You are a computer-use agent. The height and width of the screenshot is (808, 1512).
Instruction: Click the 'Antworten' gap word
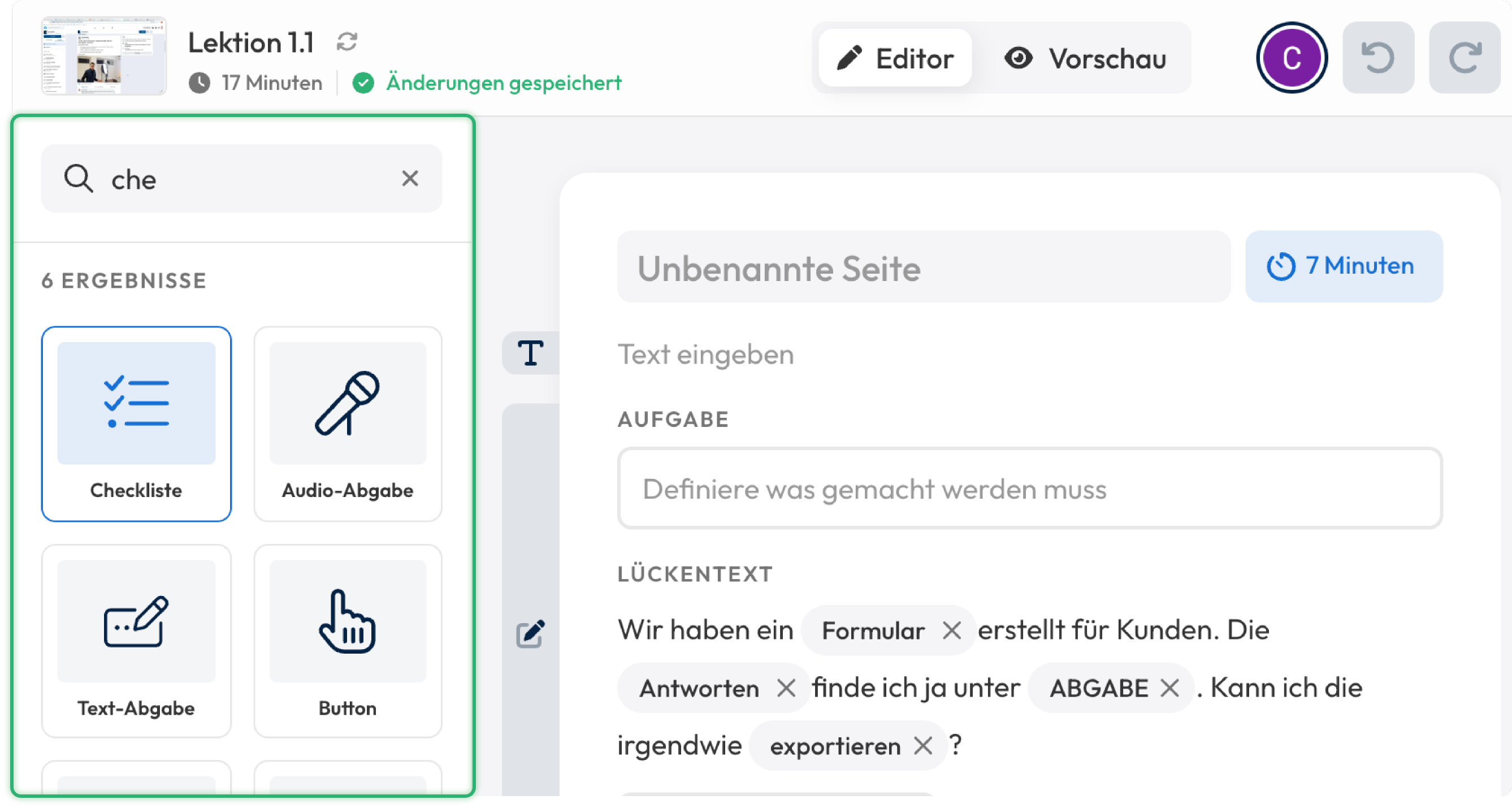click(699, 688)
